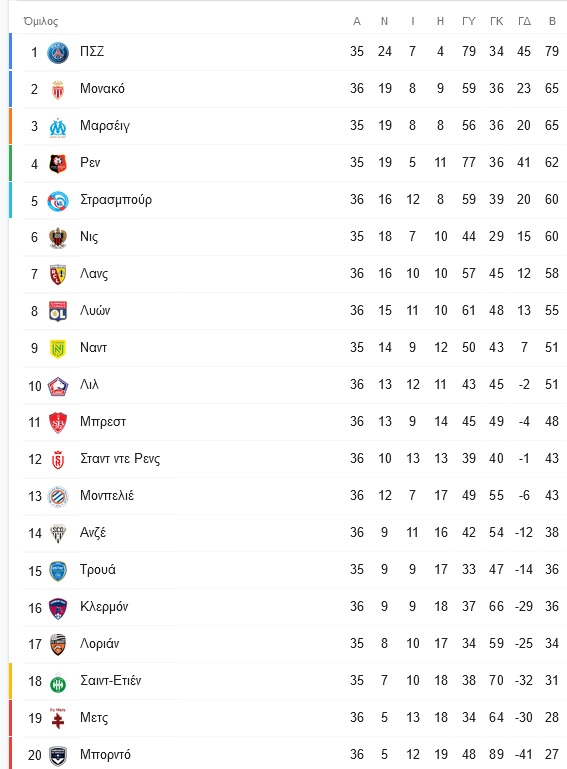Viewport: 567px width, 769px height.
Task: Select the Μονακό team logo
Action: 58,90
